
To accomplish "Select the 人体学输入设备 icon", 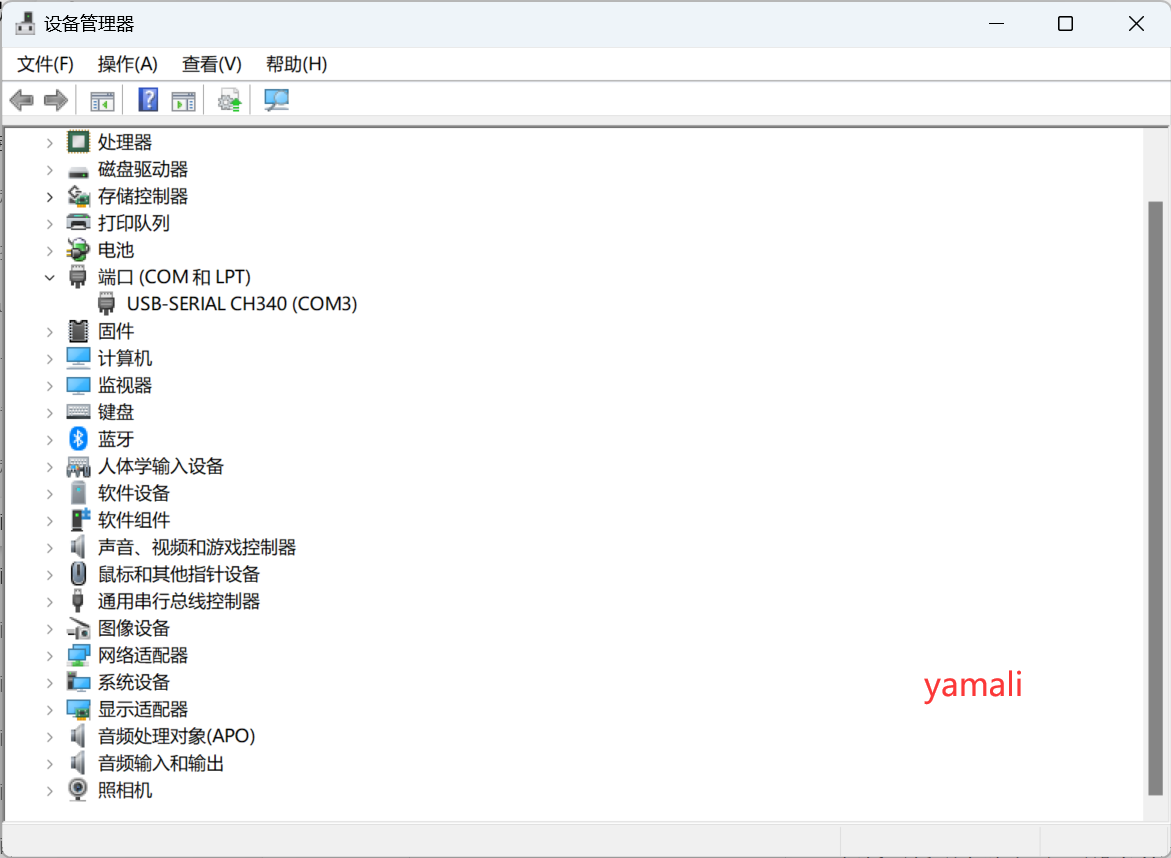I will coord(78,467).
